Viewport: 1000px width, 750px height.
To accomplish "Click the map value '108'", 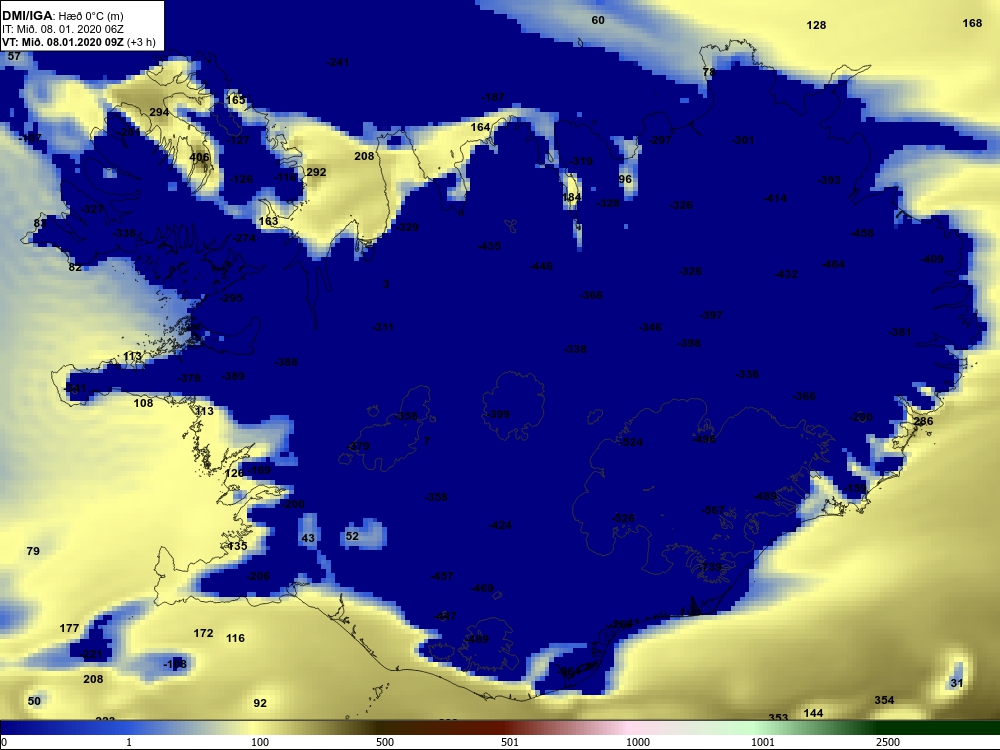I will (143, 403).
